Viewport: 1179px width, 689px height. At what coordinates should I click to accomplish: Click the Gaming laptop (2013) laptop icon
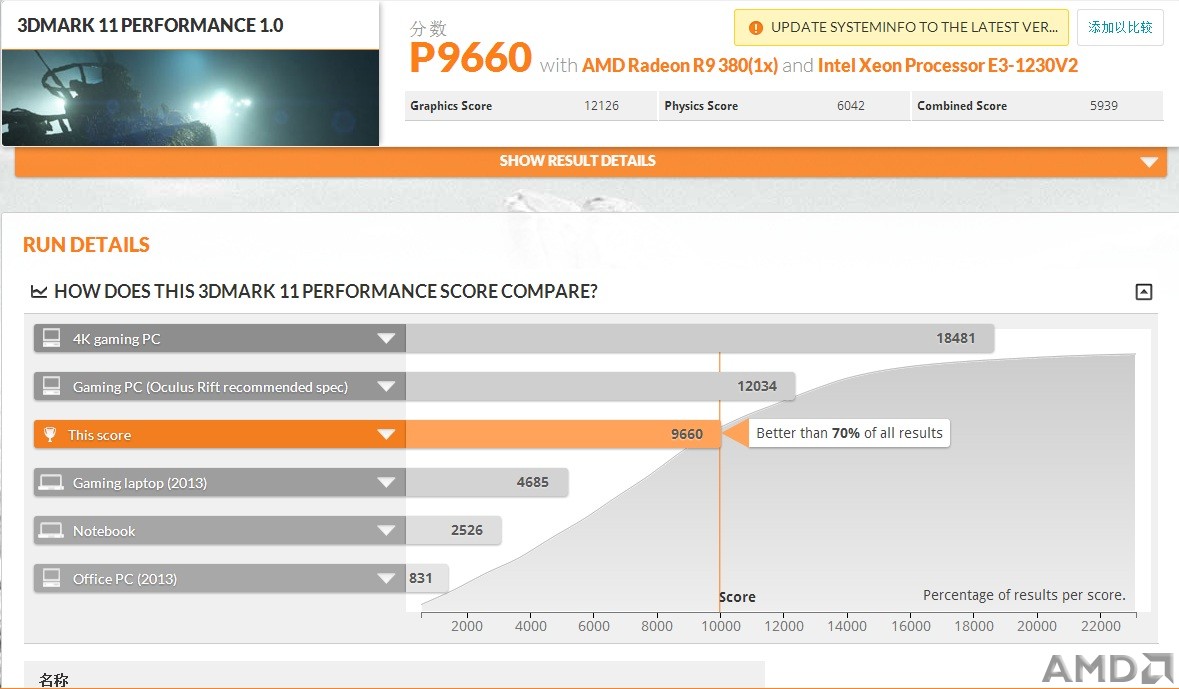[x=51, y=482]
